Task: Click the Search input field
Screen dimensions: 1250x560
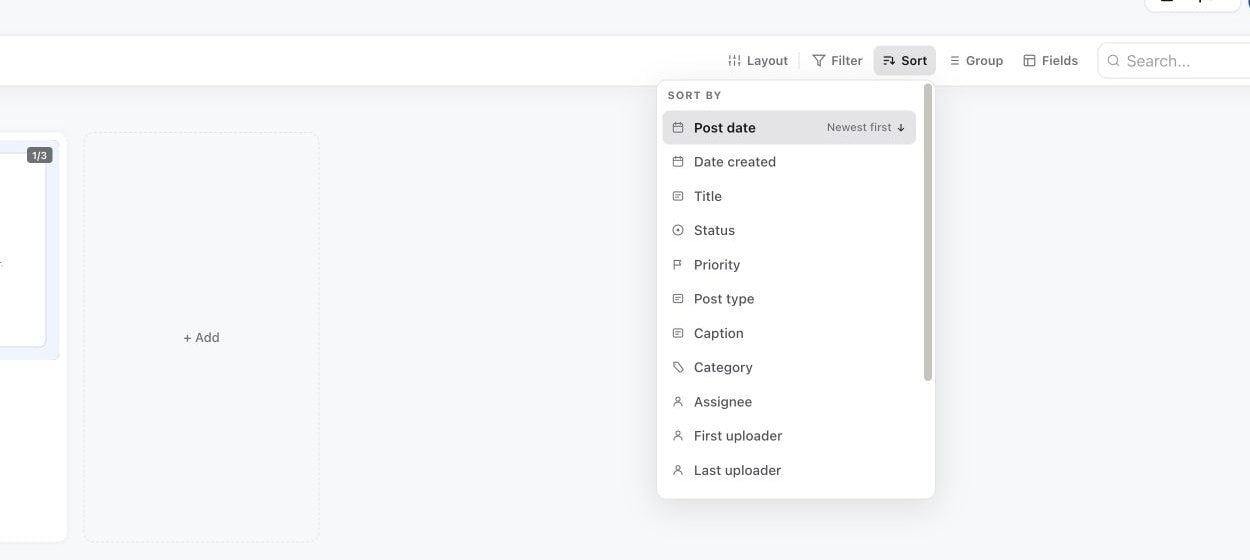Action: (x=1174, y=61)
